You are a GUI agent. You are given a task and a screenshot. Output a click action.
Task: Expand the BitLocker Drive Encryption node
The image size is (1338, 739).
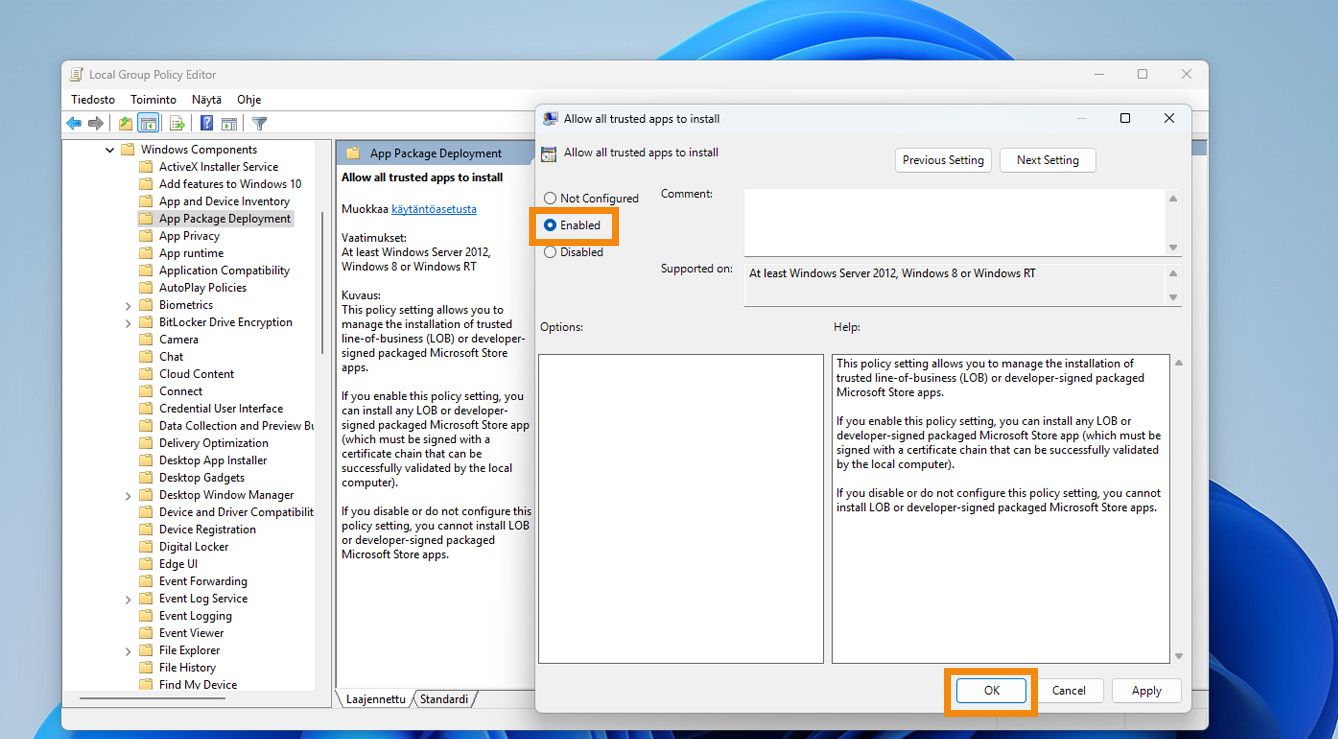pos(128,323)
